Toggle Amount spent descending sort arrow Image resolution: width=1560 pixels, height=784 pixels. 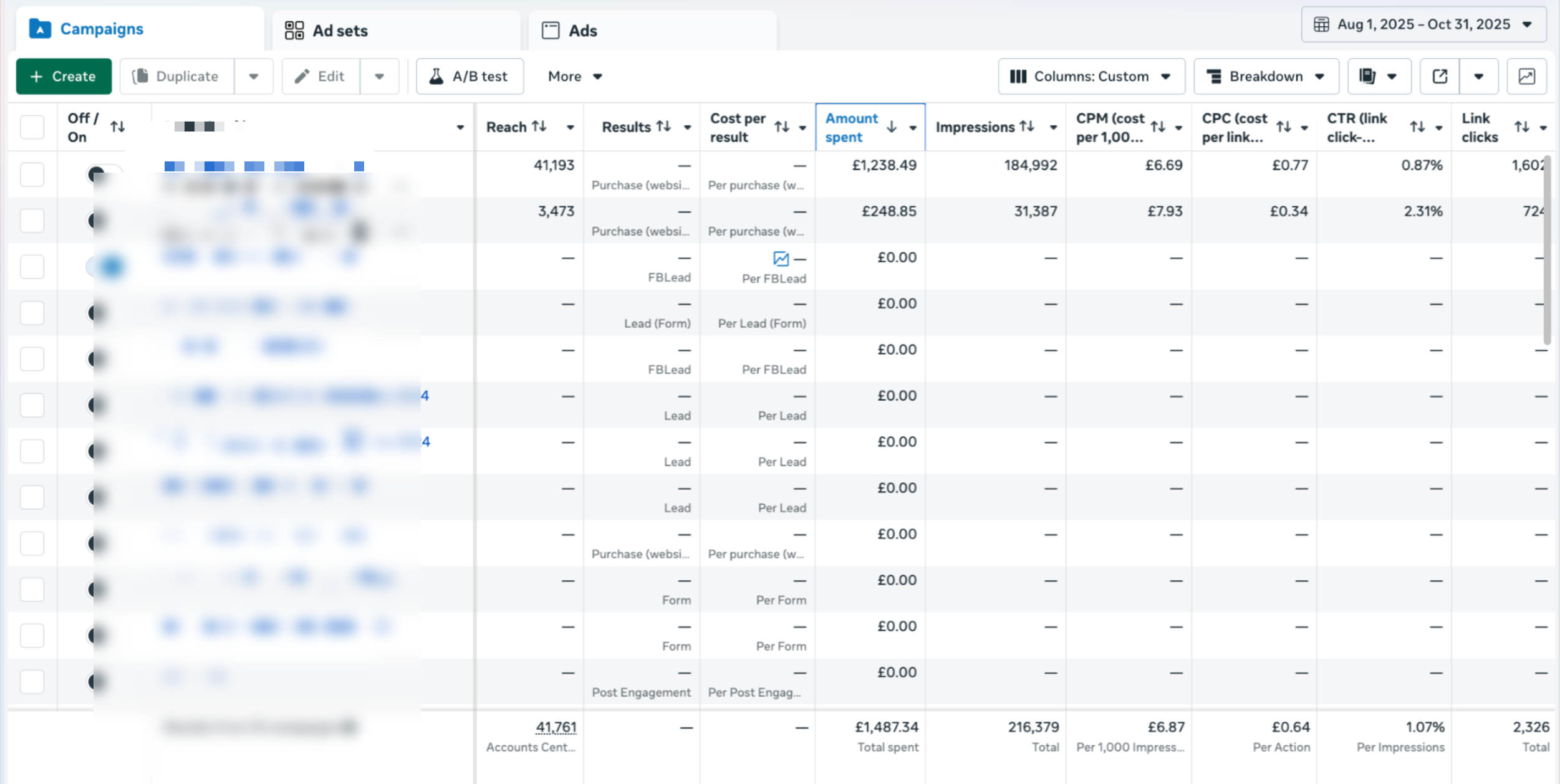[x=892, y=127]
